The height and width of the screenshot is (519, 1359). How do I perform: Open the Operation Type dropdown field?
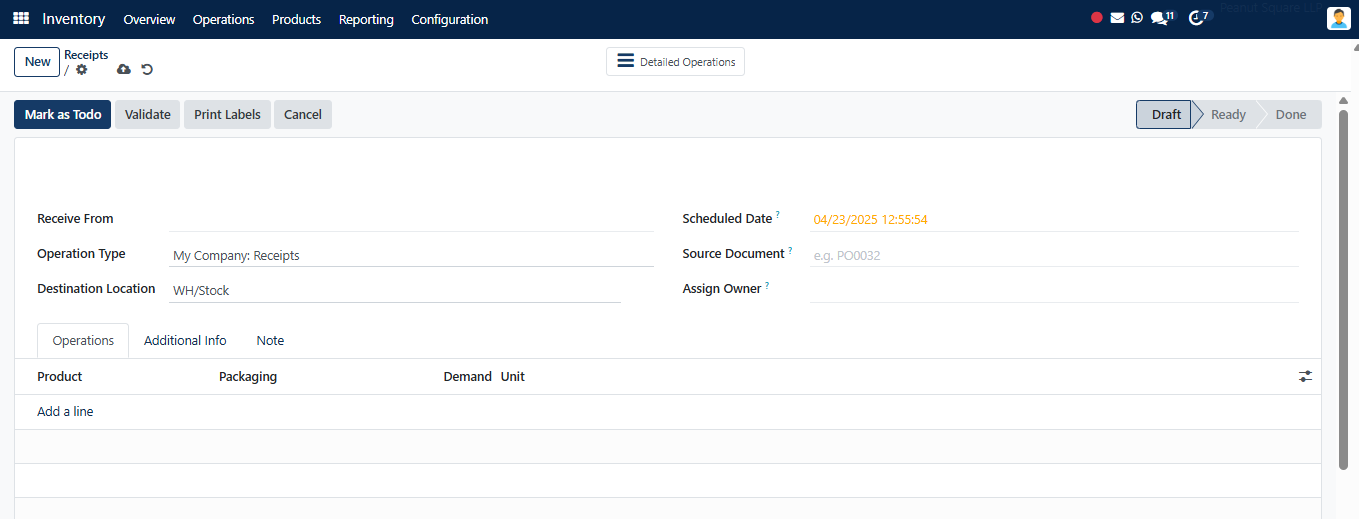[x=411, y=255]
